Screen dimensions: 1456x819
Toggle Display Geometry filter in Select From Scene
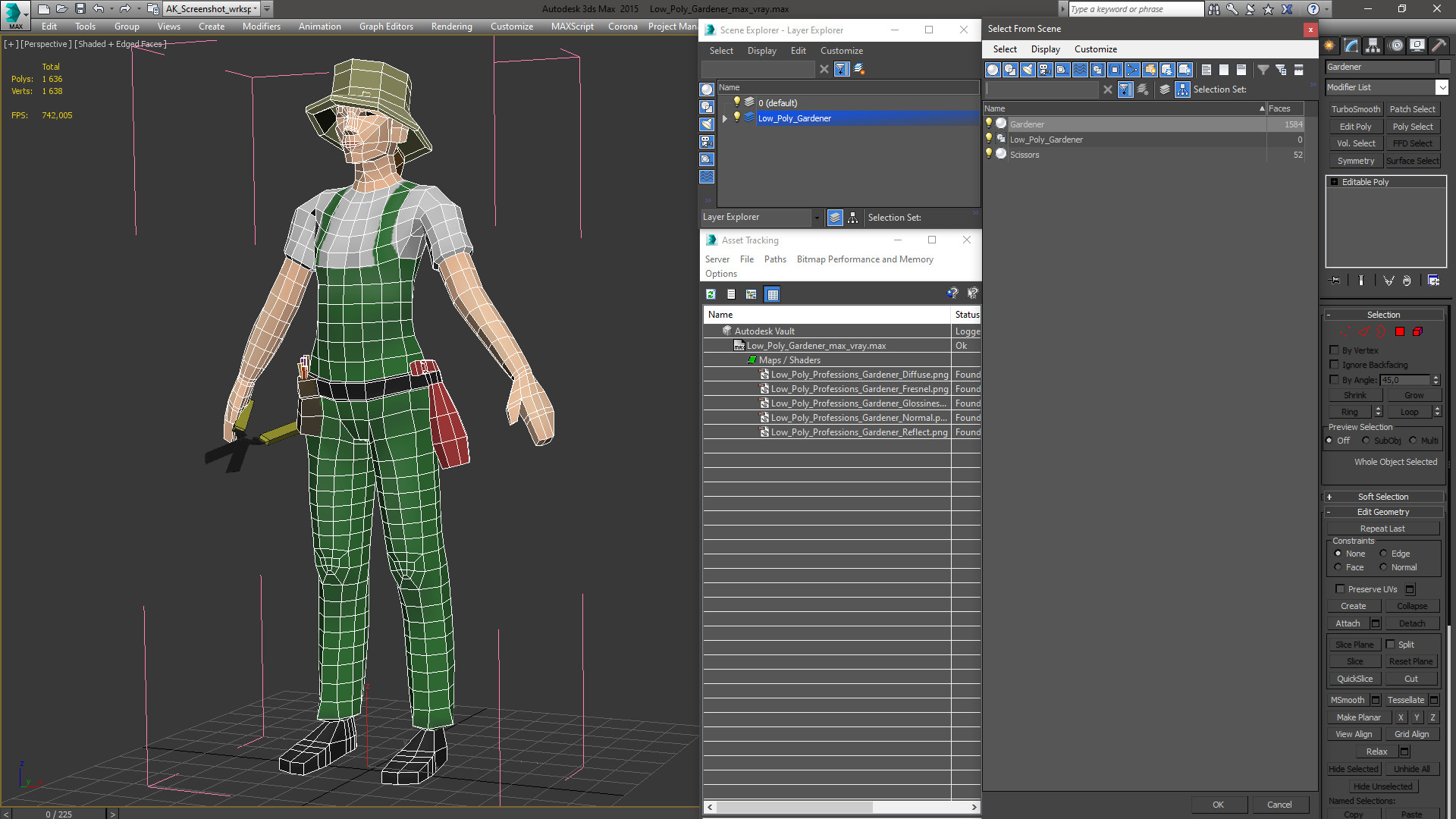click(993, 70)
